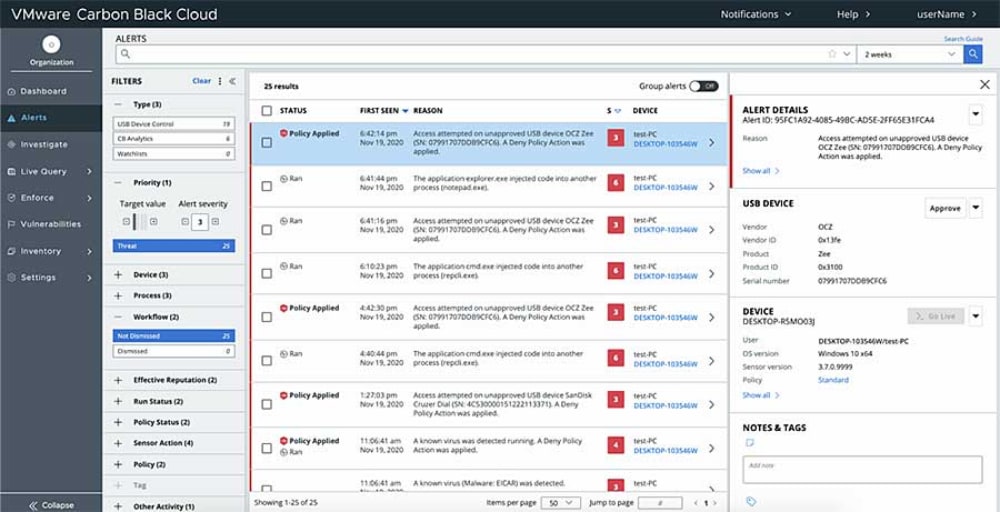Viewport: 1000px width, 512px height.
Task: Select USB Device Control filter
Action: pyautogui.click(x=173, y=124)
